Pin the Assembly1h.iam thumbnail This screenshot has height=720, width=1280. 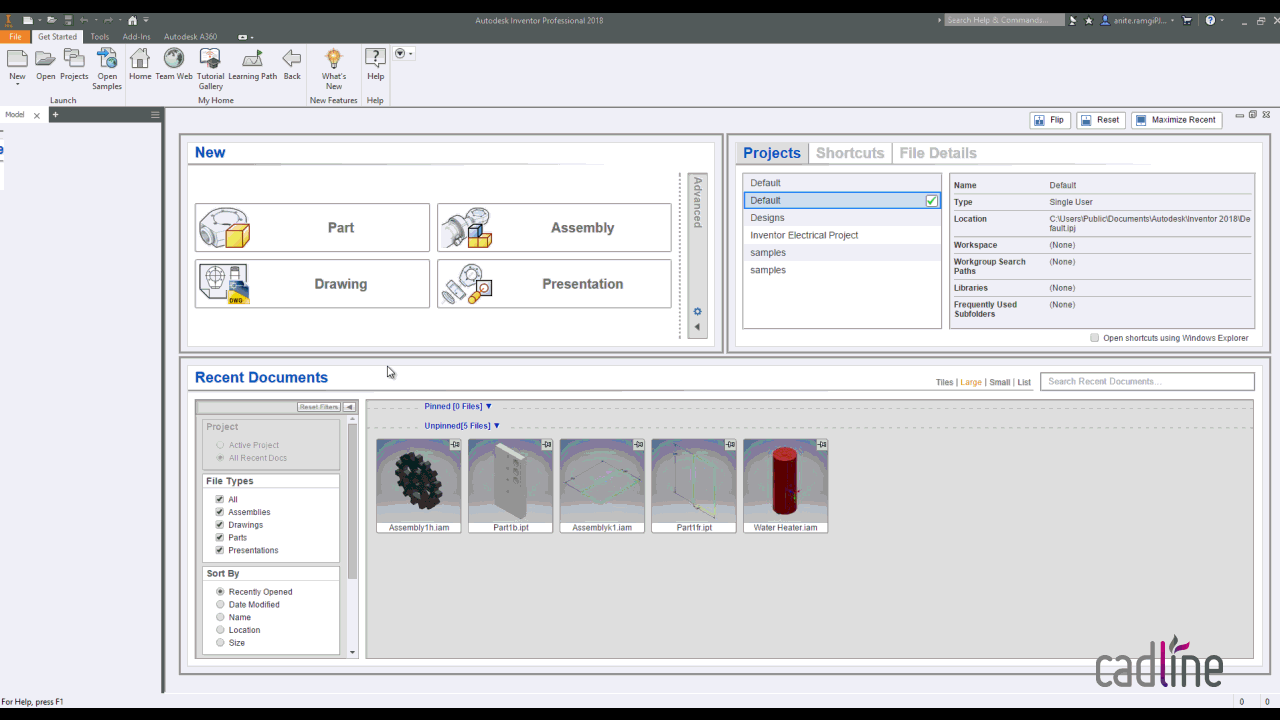click(455, 444)
